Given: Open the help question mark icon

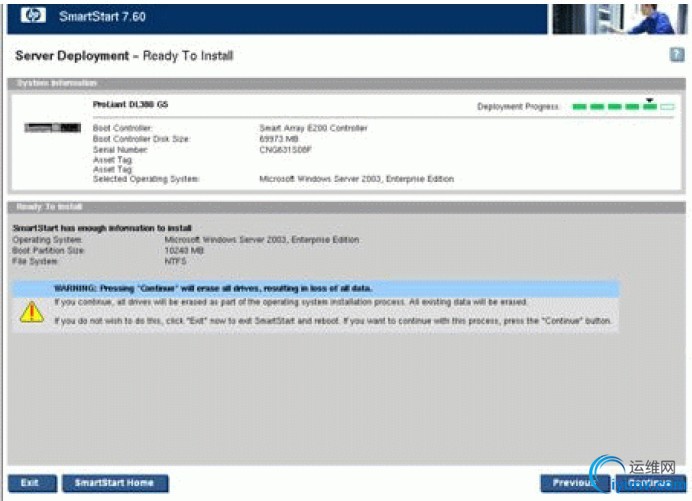Looking at the screenshot, I should pyautogui.click(x=677, y=55).
